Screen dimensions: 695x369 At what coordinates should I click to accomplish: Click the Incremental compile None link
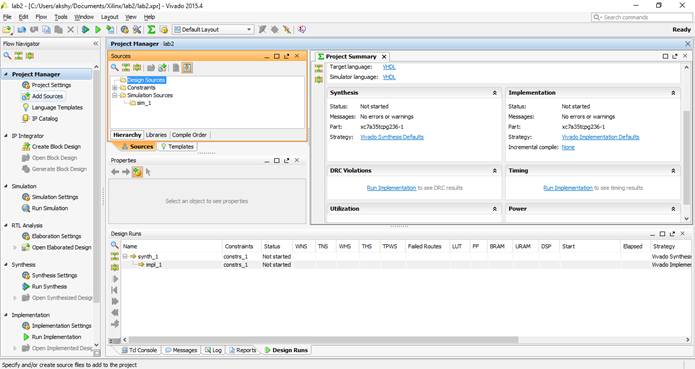pos(568,147)
